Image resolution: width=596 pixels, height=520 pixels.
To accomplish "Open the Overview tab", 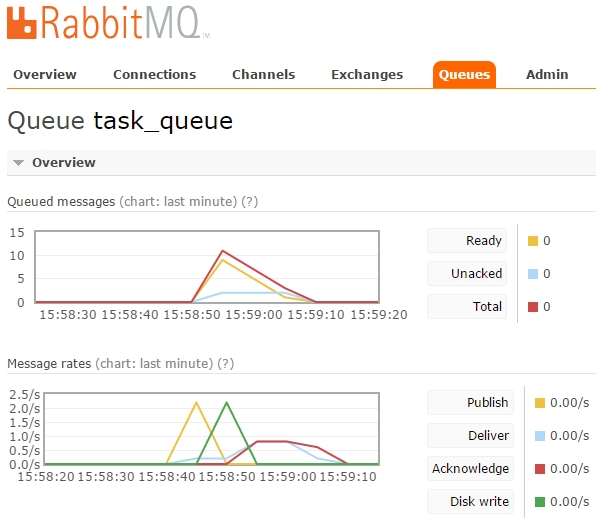I will pyautogui.click(x=45, y=75).
